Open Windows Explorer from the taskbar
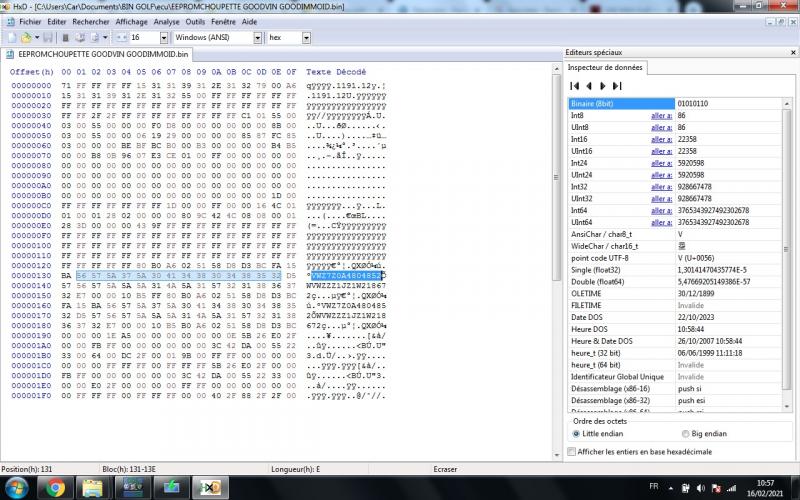Image resolution: width=800 pixels, height=500 pixels. [x=93, y=488]
